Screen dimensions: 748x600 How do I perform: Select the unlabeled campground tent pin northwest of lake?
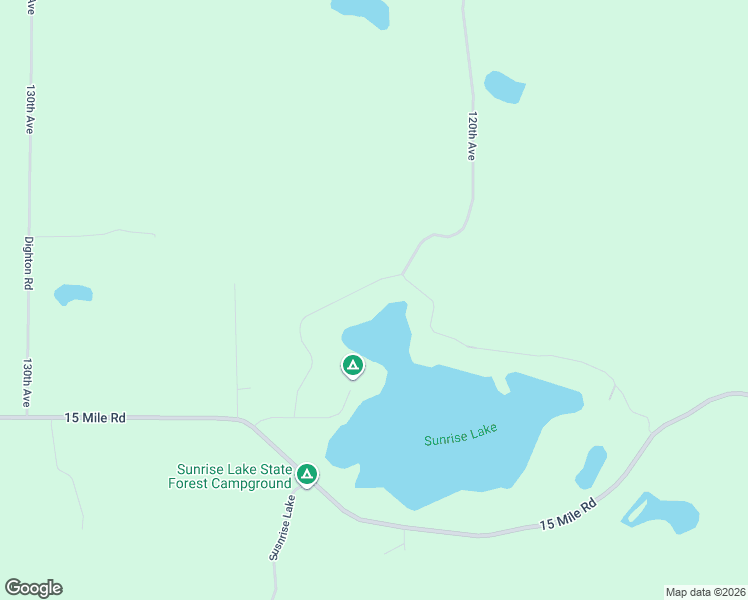pyautogui.click(x=353, y=366)
